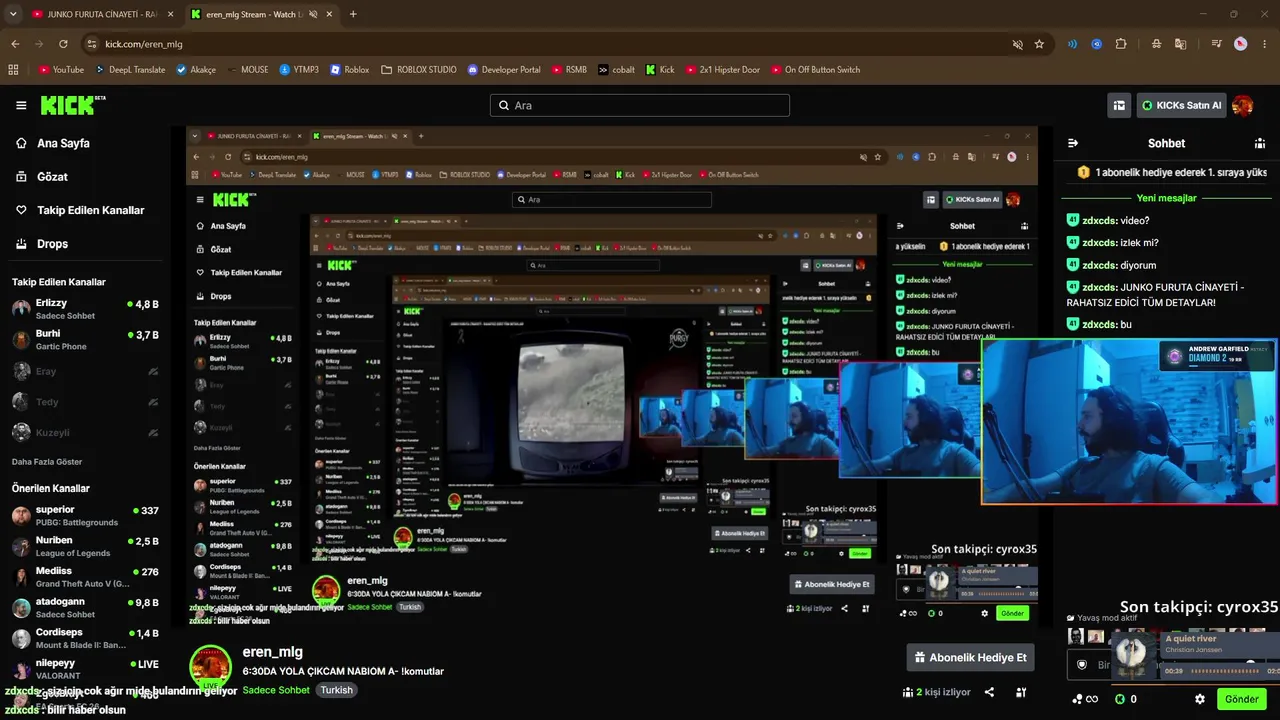The width and height of the screenshot is (1280, 720).
Task: Click the eren_mlg channel name
Action: [x=272, y=652]
